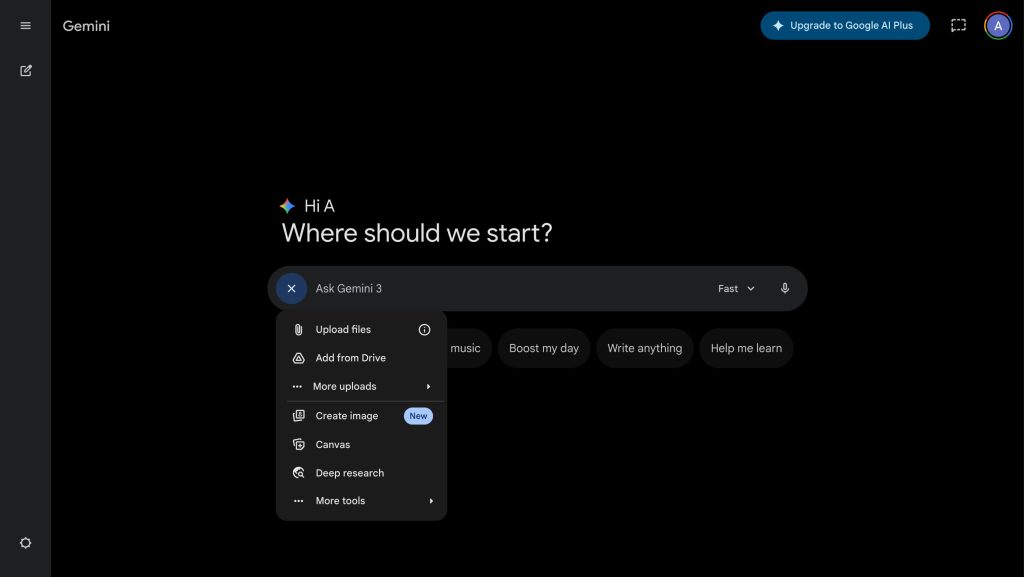Open the account avatar profile
Image resolution: width=1024 pixels, height=577 pixels.
[997, 26]
